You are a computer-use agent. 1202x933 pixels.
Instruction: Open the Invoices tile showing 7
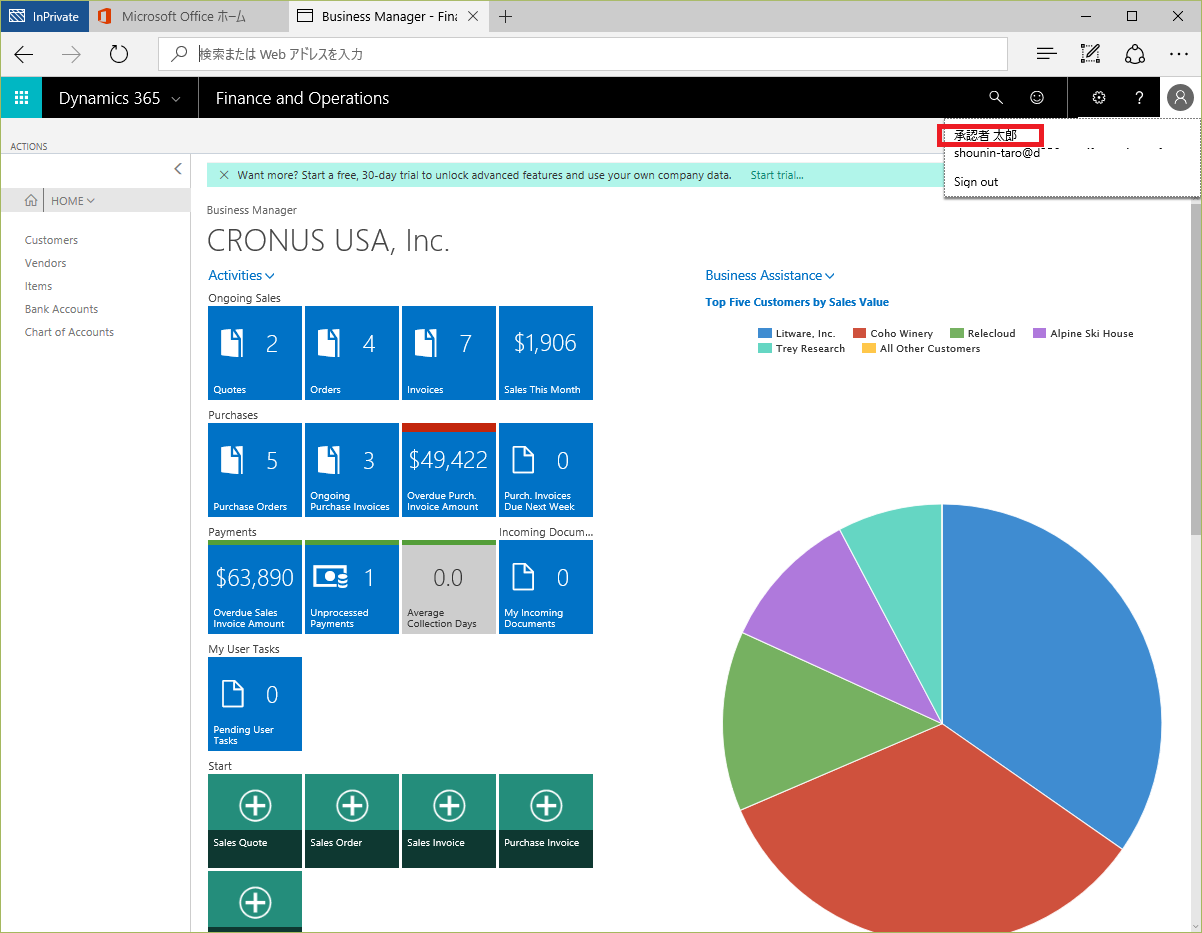click(449, 353)
